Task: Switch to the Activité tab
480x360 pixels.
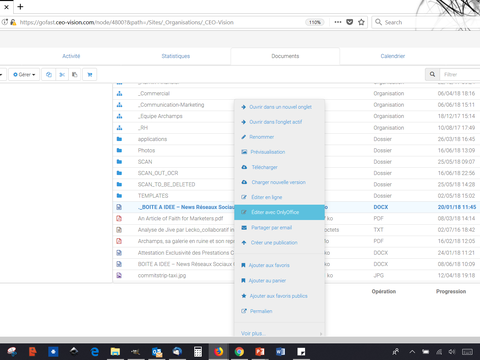Action: point(71,56)
